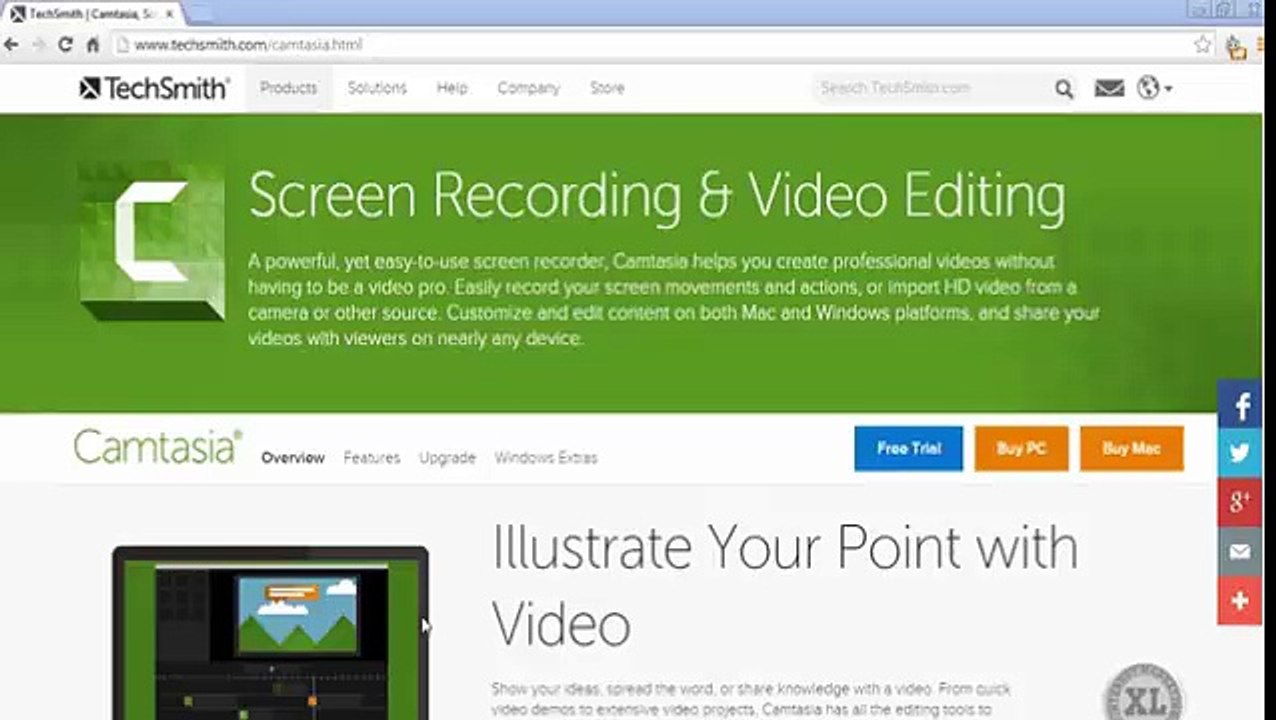The height and width of the screenshot is (720, 1276).
Task: Go to the browser home icon
Action: pyautogui.click(x=92, y=45)
